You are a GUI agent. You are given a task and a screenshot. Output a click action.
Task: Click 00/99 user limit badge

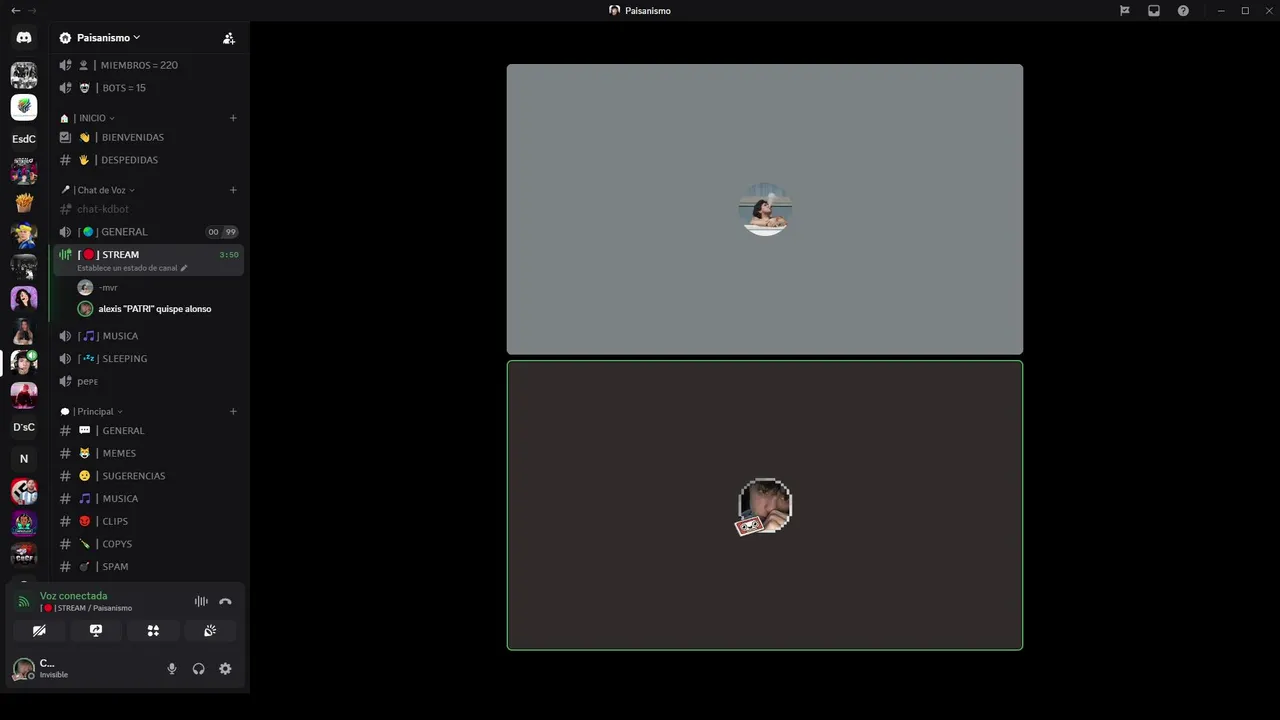click(222, 232)
